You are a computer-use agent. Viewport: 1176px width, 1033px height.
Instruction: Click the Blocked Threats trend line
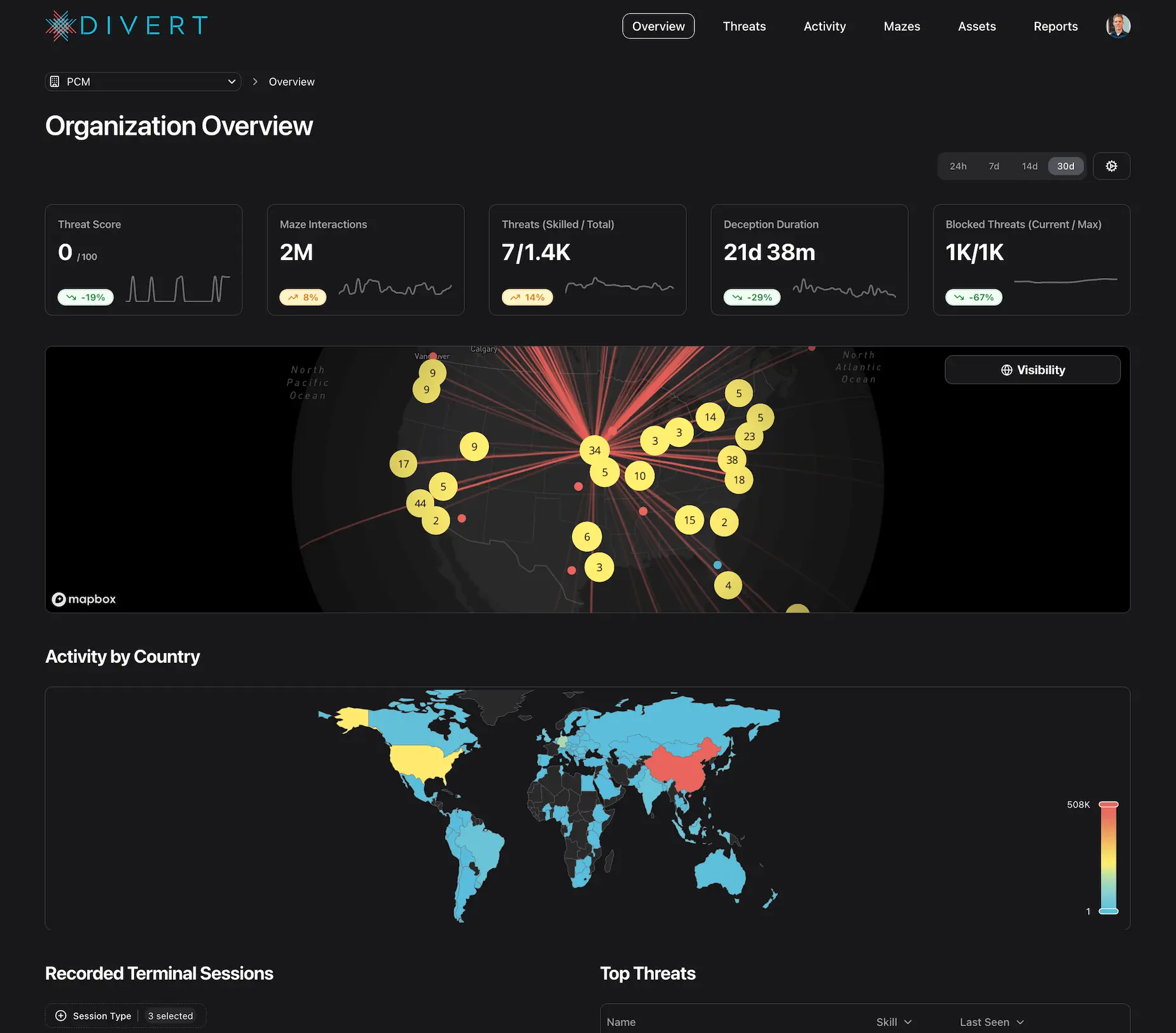1065,280
